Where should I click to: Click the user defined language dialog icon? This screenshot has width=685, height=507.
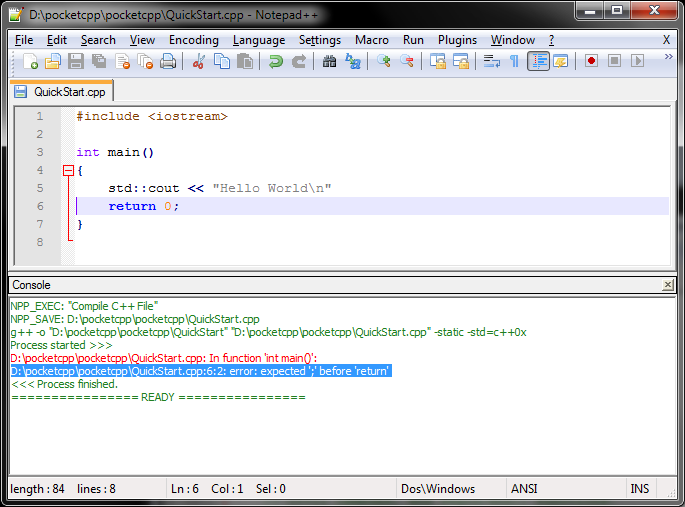(x=560, y=61)
